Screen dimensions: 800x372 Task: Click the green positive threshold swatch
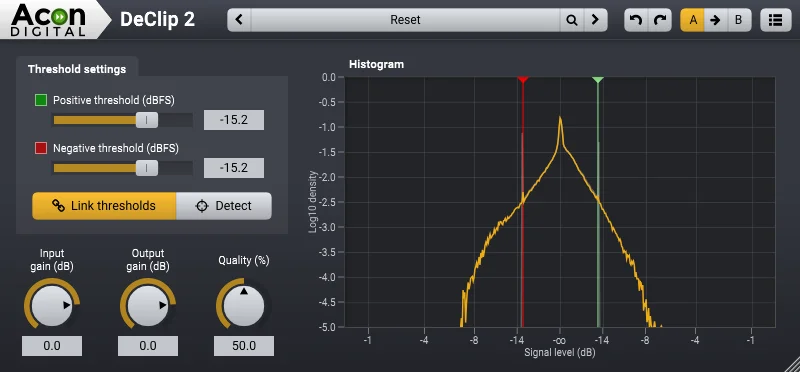click(41, 100)
